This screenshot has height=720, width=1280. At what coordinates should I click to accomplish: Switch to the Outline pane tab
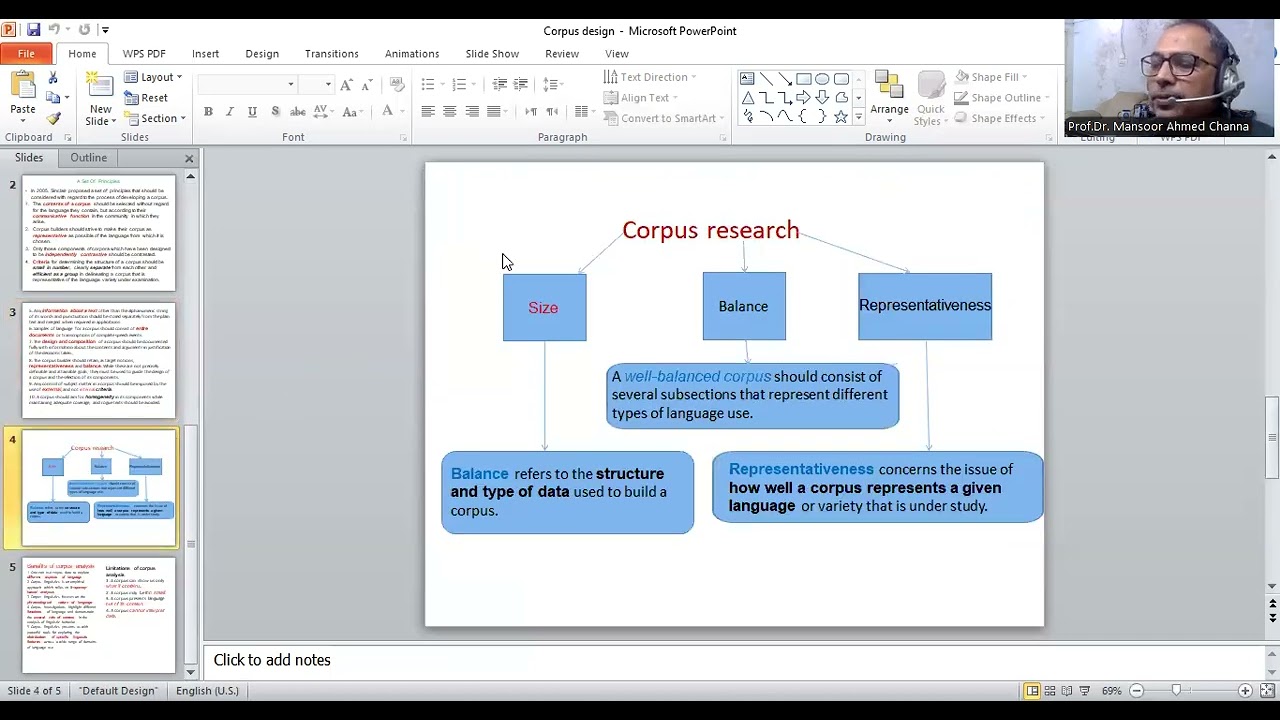pyautogui.click(x=88, y=158)
